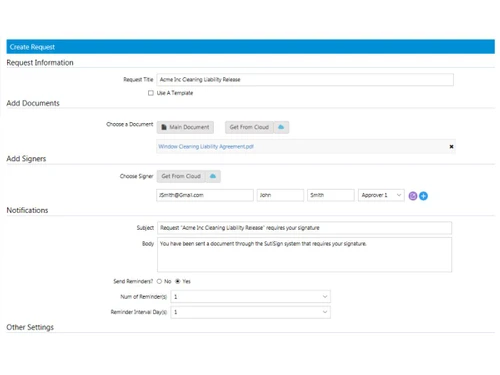Open the Window Cleaning Liability Agreement.pdf link
This screenshot has width=500, height=375.
pos(206,147)
